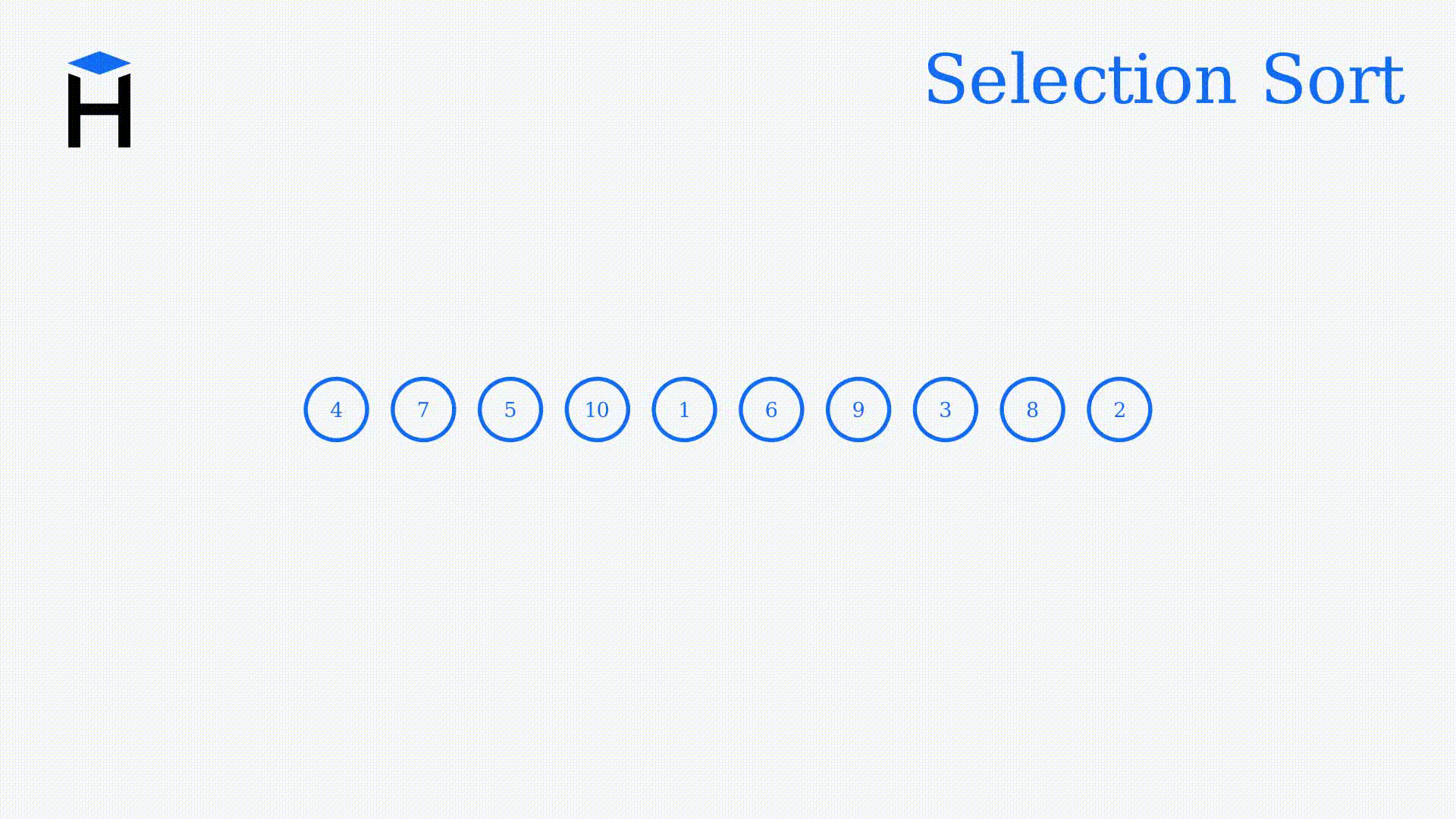Viewport: 1456px width, 819px height.
Task: Select the circle with number 5
Action: click(x=510, y=409)
